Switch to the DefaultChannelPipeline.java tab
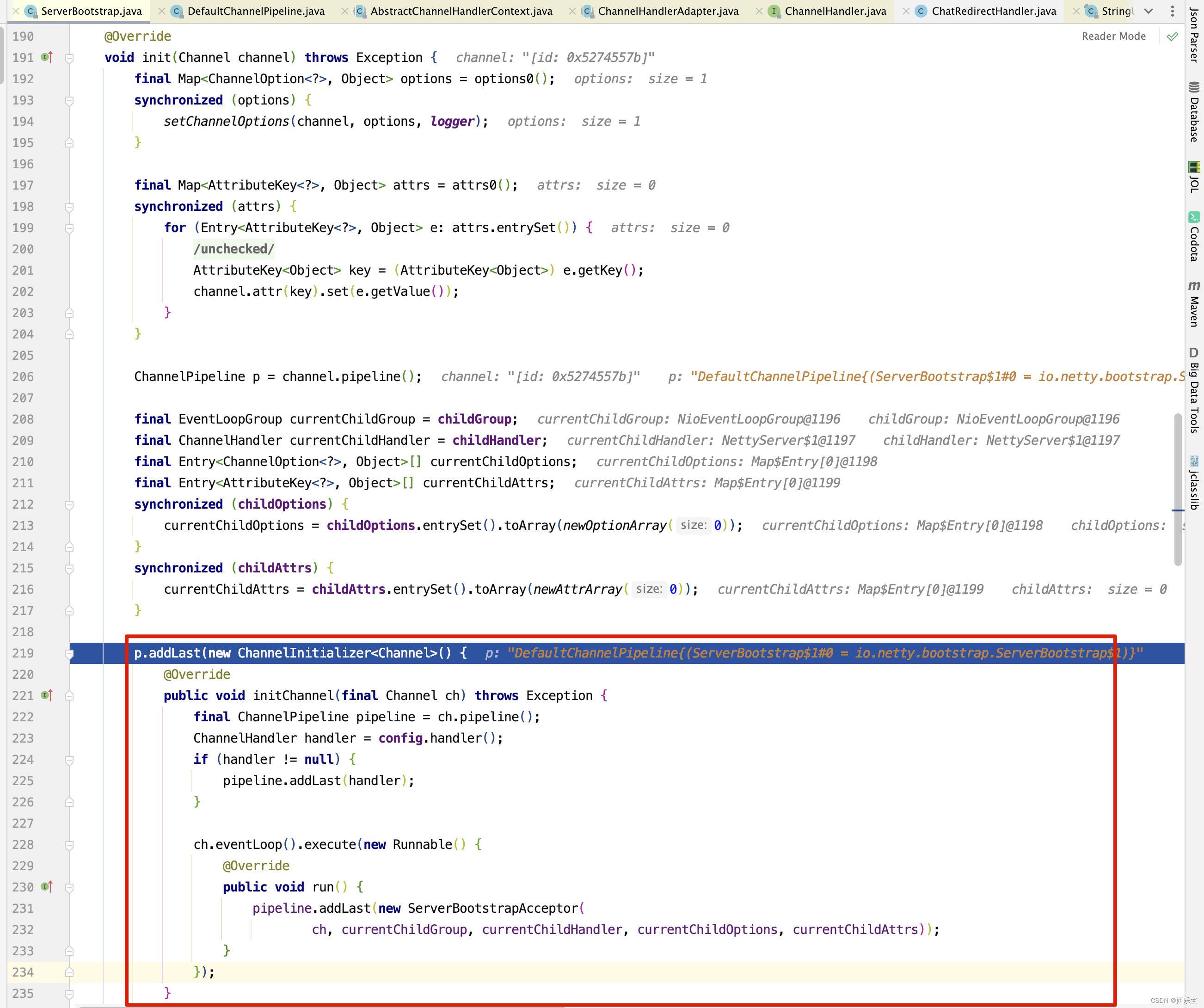This screenshot has width=1204, height=1008. [x=256, y=11]
